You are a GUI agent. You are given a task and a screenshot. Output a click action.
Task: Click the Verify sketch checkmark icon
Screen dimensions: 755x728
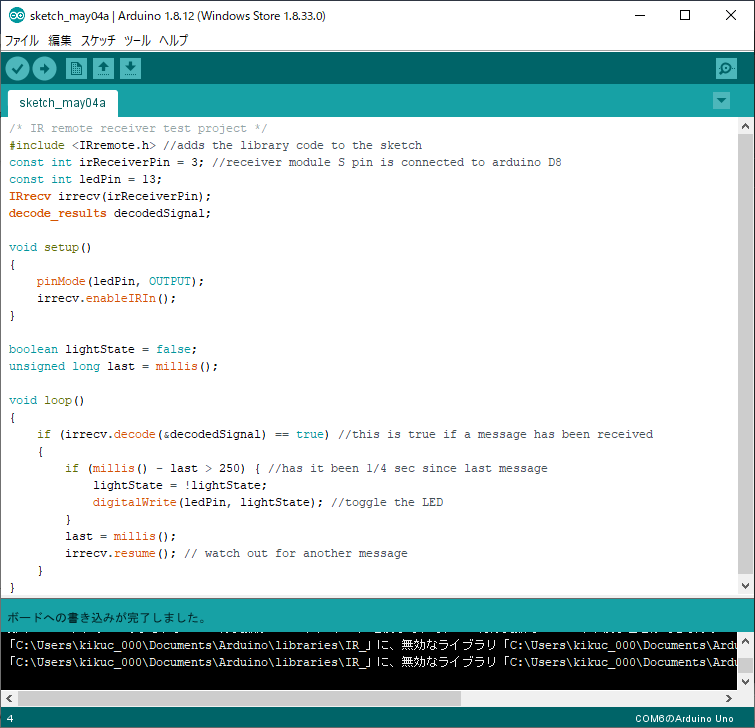pyautogui.click(x=18, y=68)
